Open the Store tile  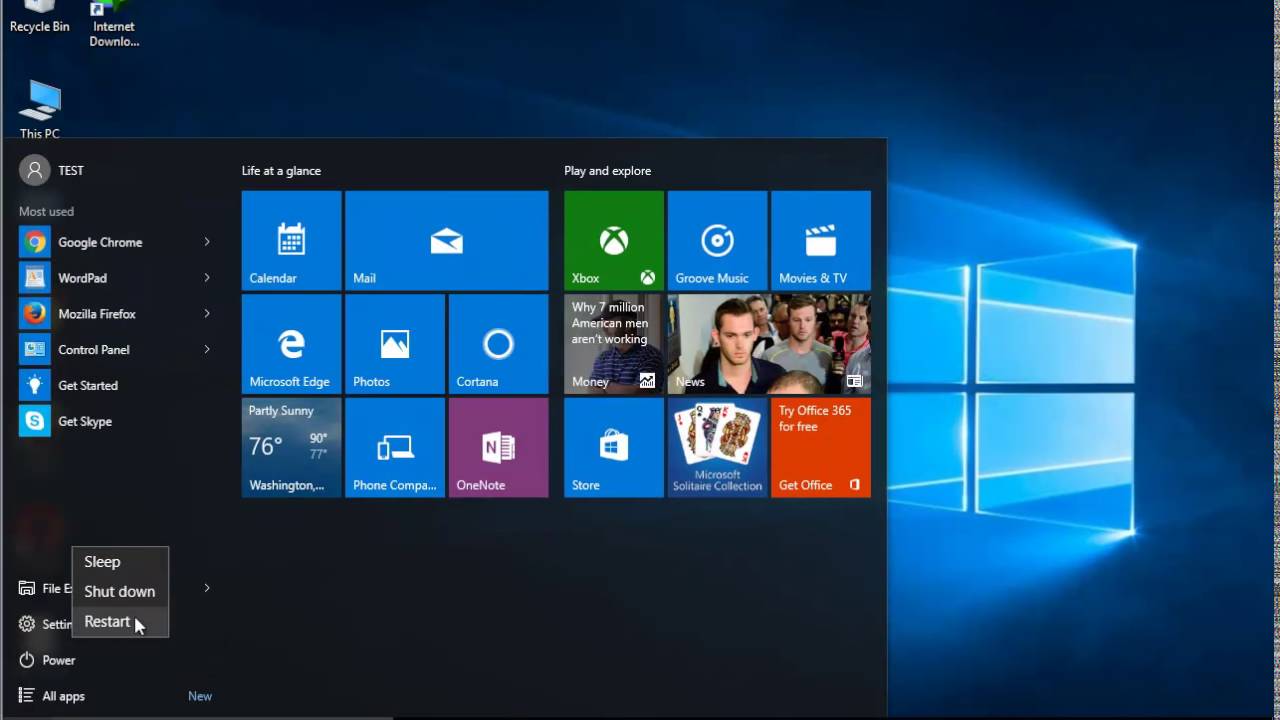click(613, 447)
